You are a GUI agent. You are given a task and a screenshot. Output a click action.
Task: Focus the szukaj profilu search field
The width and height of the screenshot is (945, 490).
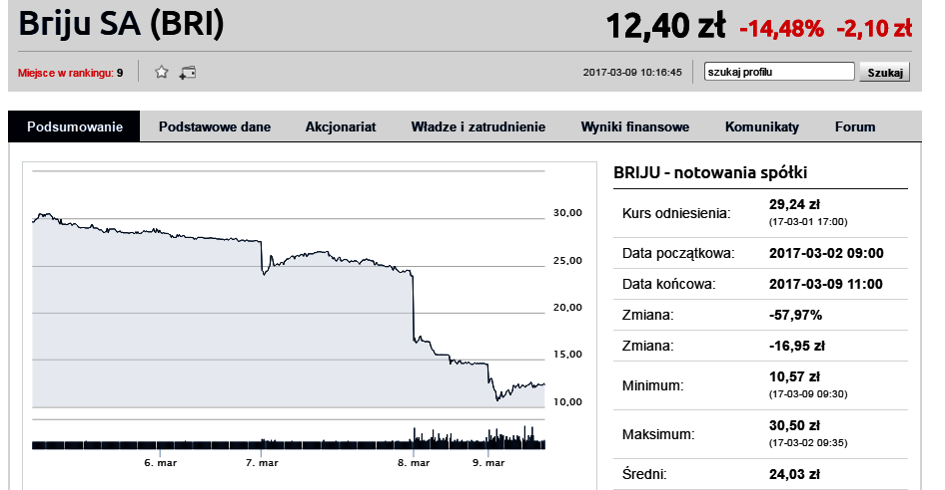tap(779, 72)
